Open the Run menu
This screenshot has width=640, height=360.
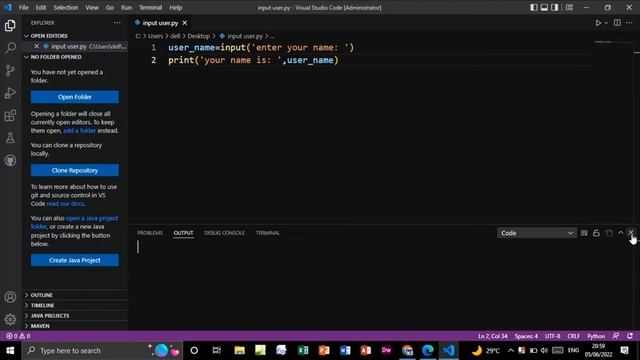coord(126,7)
